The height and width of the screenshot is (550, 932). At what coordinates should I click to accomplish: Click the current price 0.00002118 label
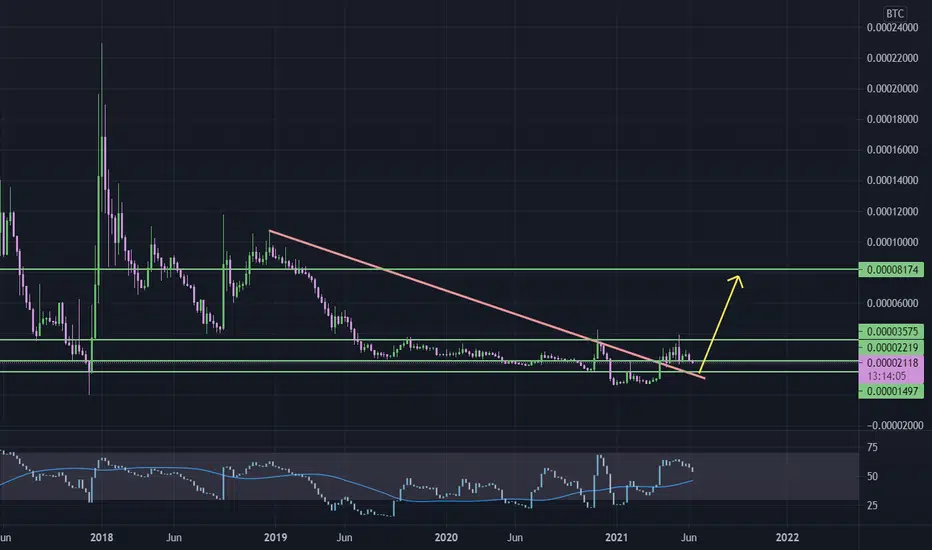892,363
